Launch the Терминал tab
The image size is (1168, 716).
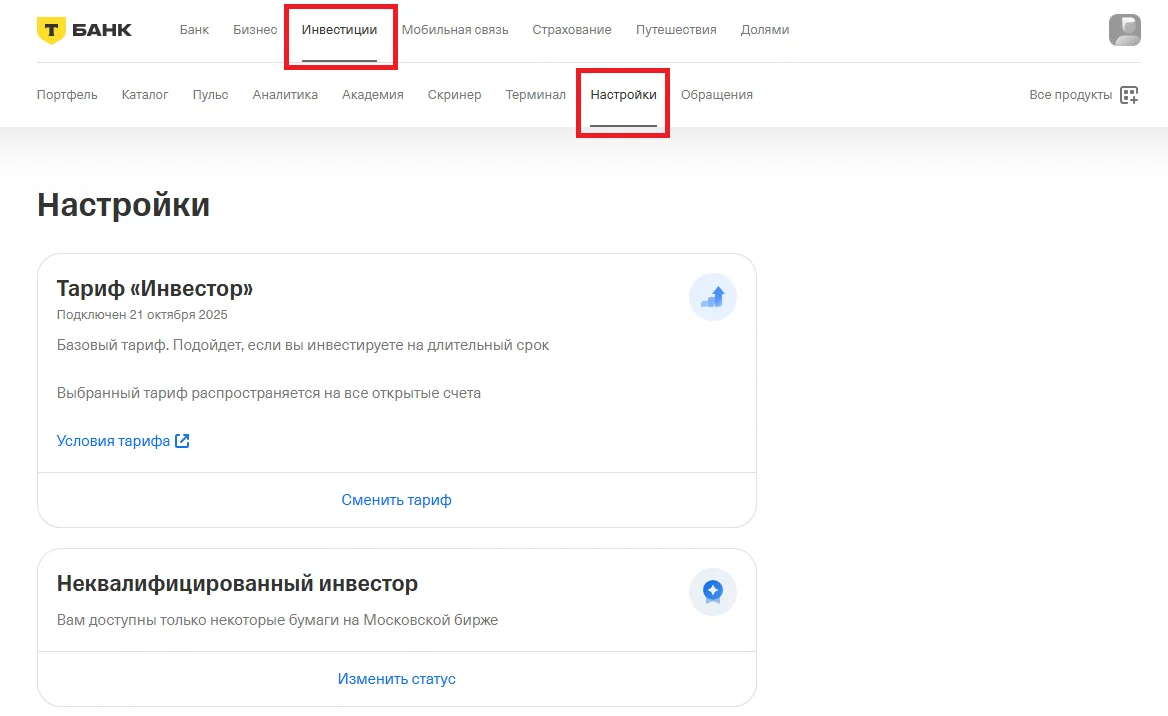[536, 95]
